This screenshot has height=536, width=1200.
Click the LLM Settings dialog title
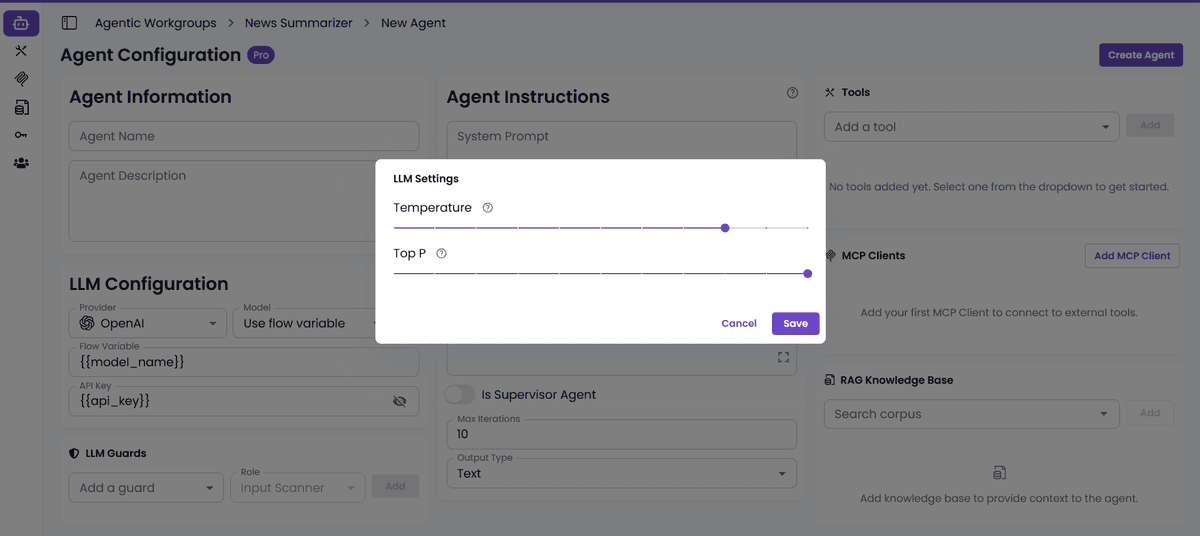point(426,179)
